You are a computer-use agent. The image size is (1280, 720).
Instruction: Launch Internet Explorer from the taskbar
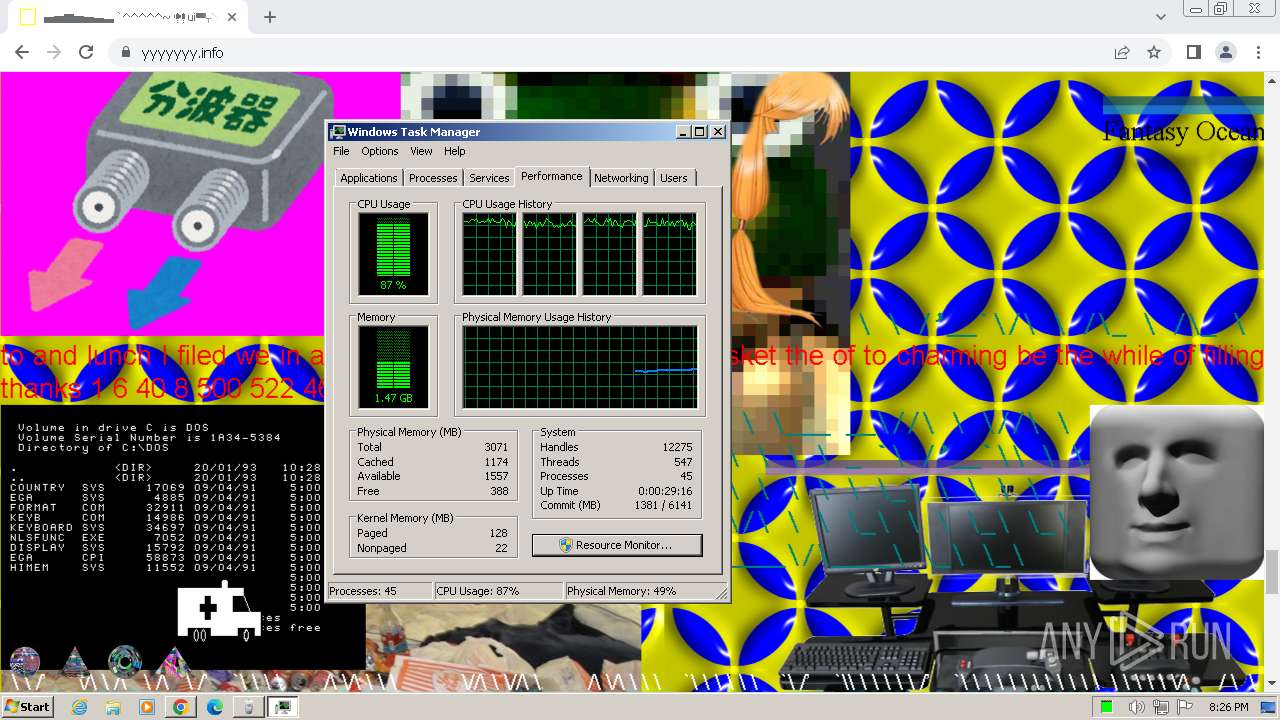pyautogui.click(x=80, y=707)
